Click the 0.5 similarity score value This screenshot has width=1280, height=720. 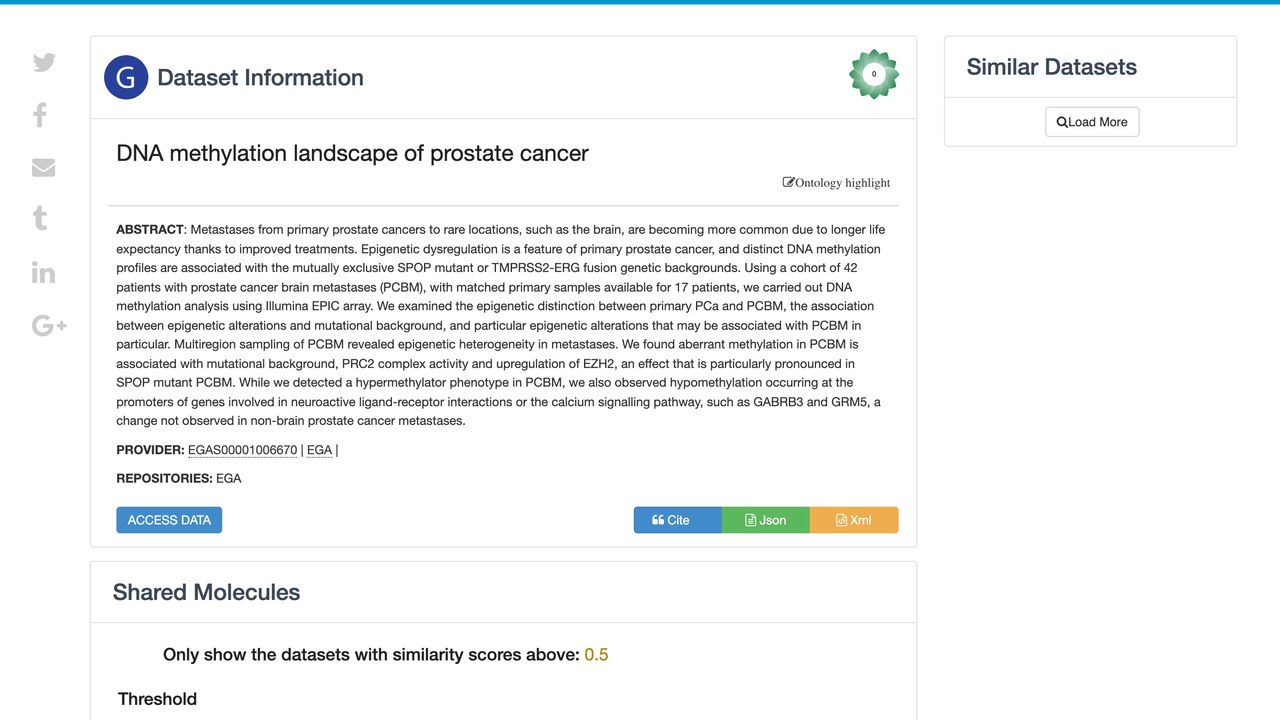[596, 655]
